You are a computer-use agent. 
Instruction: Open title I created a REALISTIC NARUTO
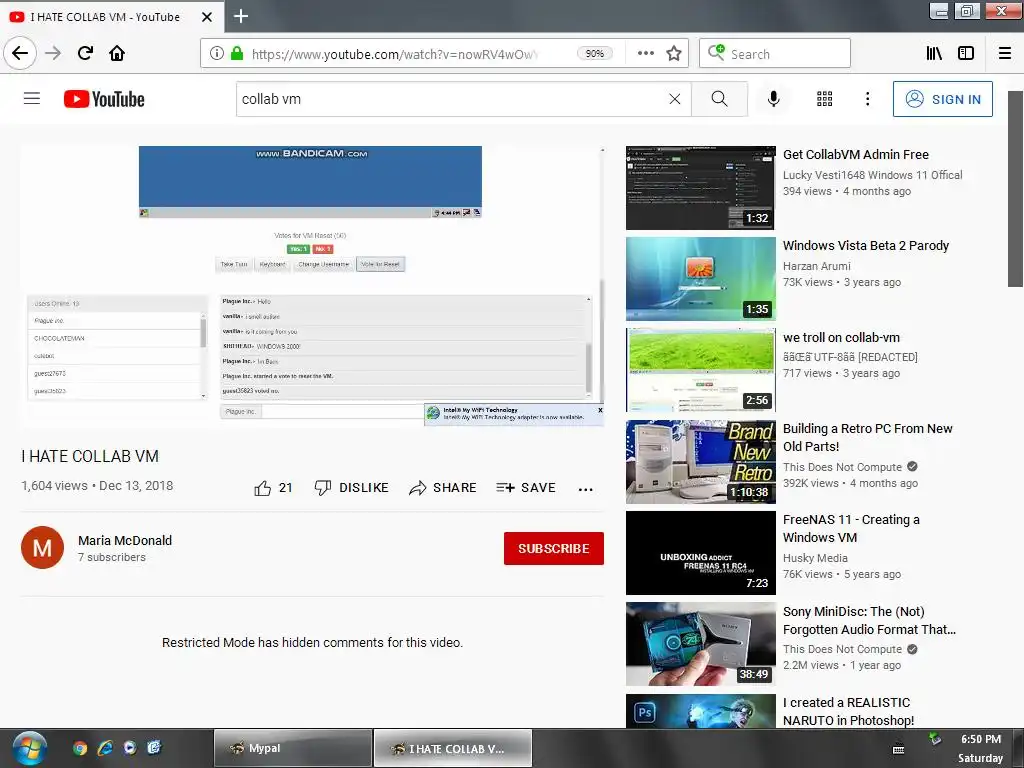point(848,711)
